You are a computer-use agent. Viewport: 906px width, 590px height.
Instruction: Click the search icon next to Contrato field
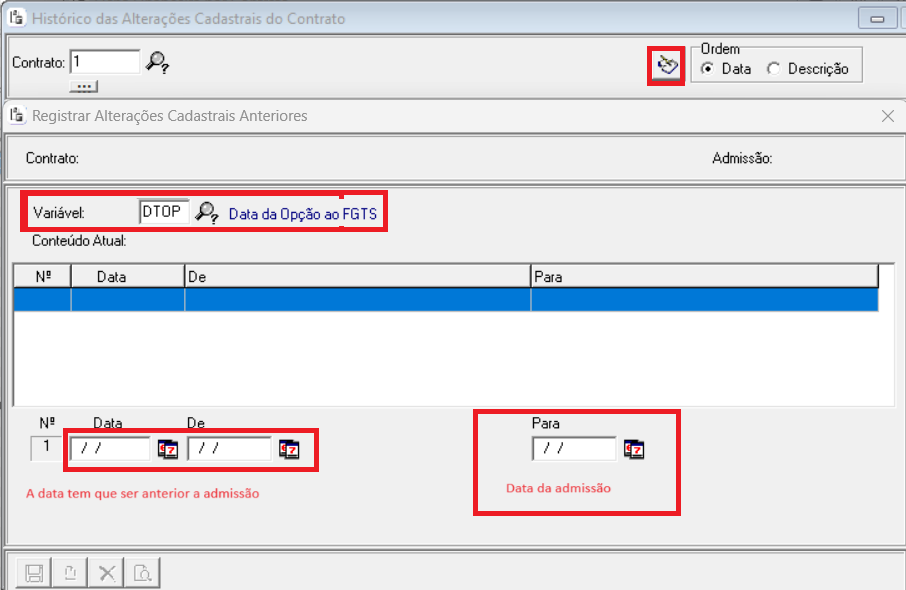coord(157,62)
